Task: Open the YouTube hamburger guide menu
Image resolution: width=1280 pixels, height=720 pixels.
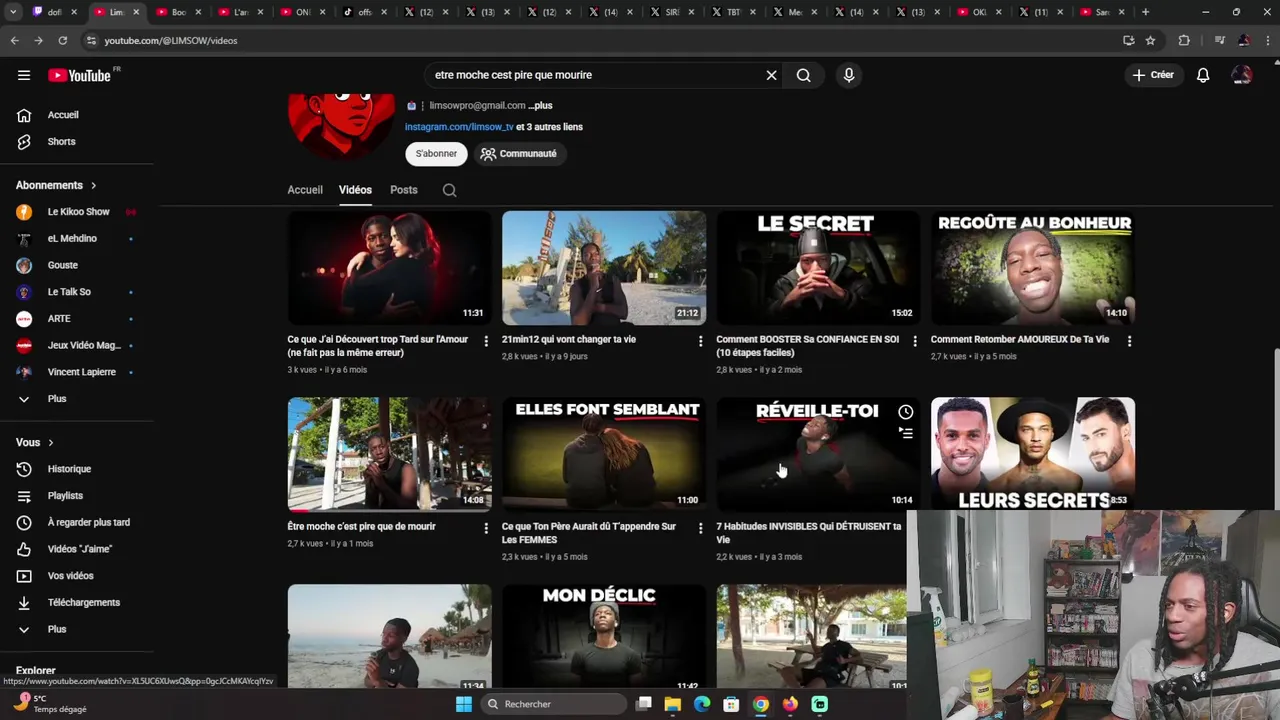Action: [24, 75]
